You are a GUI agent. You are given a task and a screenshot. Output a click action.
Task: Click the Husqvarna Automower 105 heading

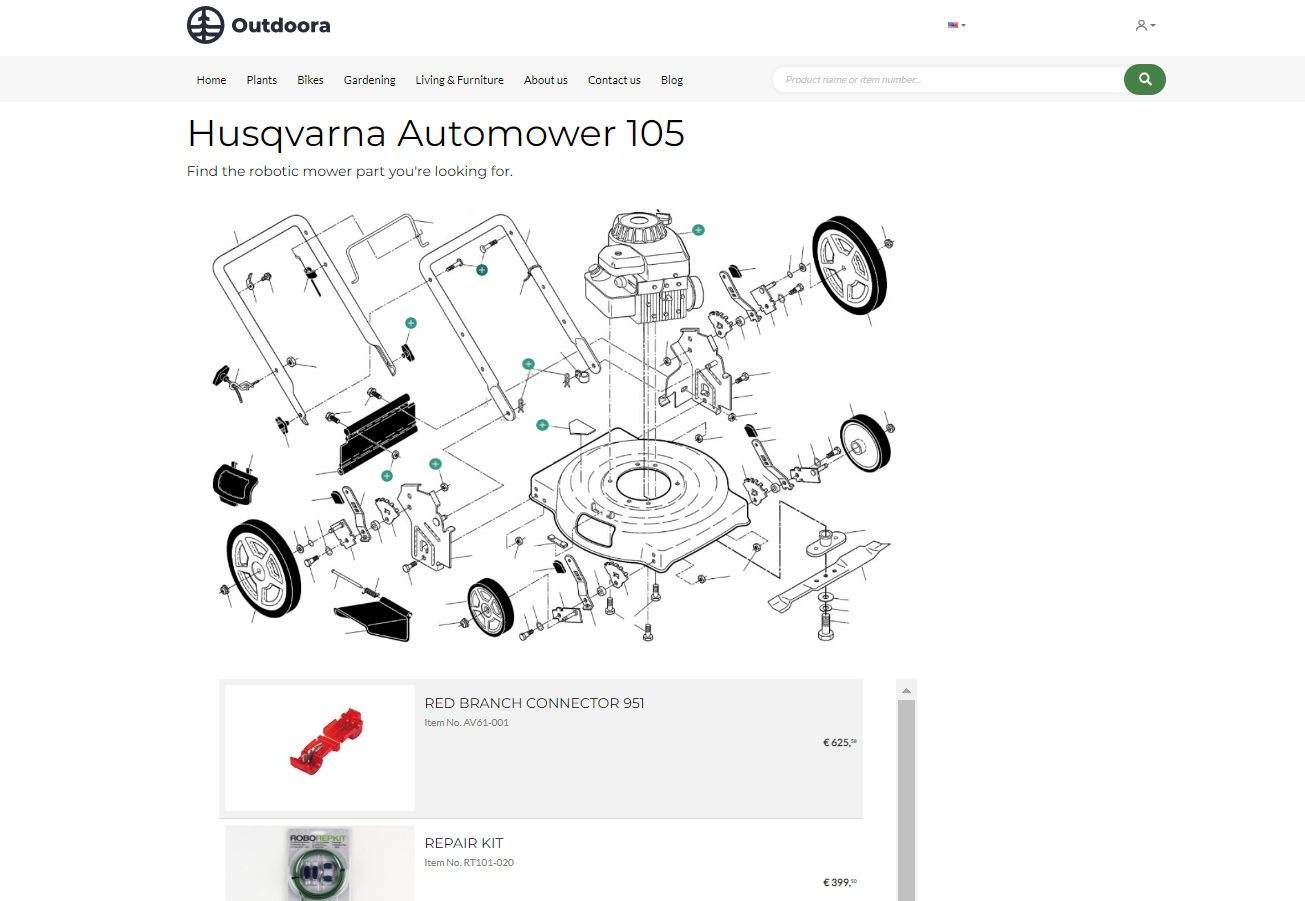click(x=436, y=133)
